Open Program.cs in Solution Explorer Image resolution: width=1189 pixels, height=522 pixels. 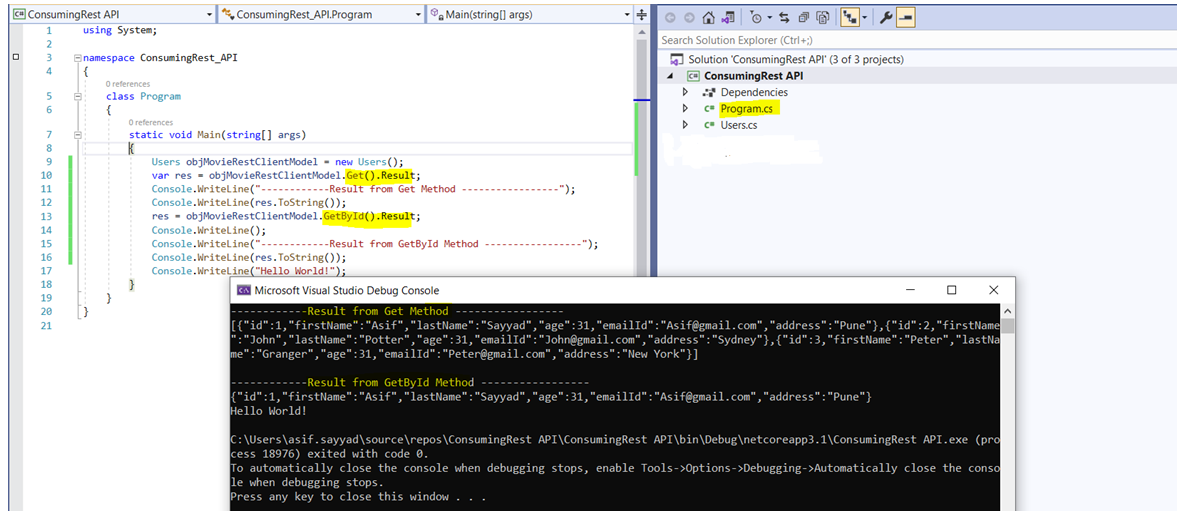[x=746, y=108]
